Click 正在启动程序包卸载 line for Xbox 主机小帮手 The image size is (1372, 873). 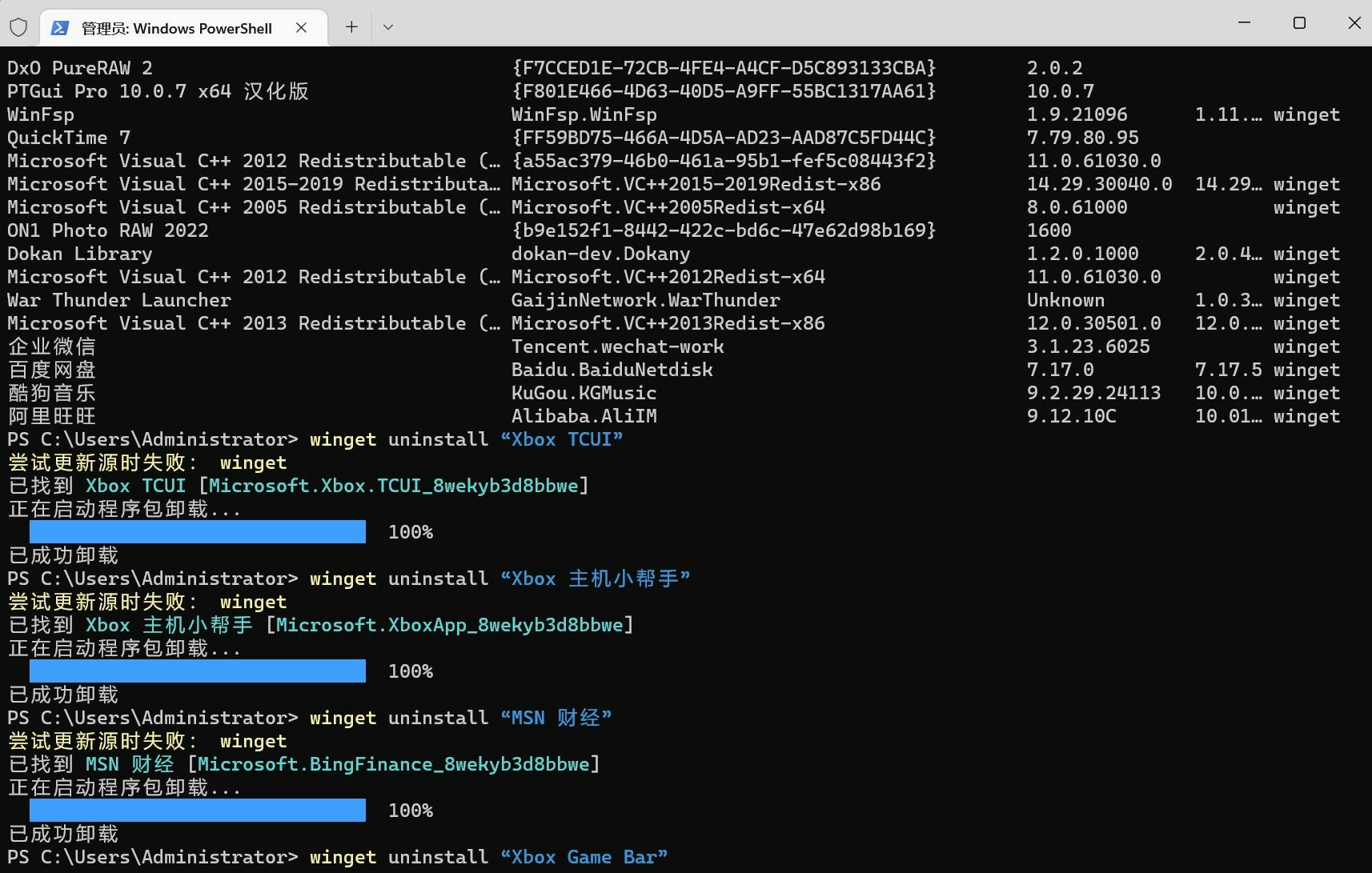125,648
